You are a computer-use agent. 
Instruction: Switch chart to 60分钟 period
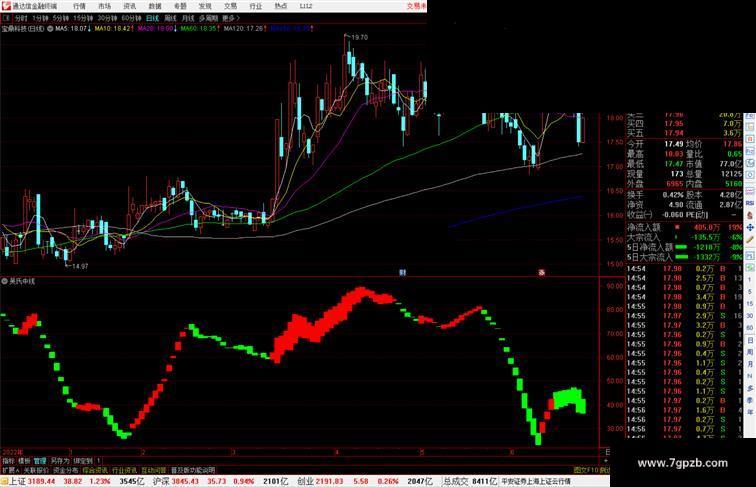131,18
